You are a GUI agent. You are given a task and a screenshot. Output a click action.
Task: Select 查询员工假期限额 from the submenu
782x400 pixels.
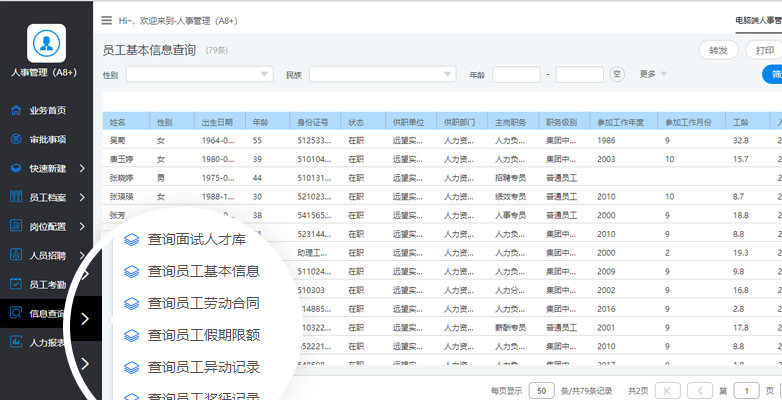pyautogui.click(x=204, y=334)
